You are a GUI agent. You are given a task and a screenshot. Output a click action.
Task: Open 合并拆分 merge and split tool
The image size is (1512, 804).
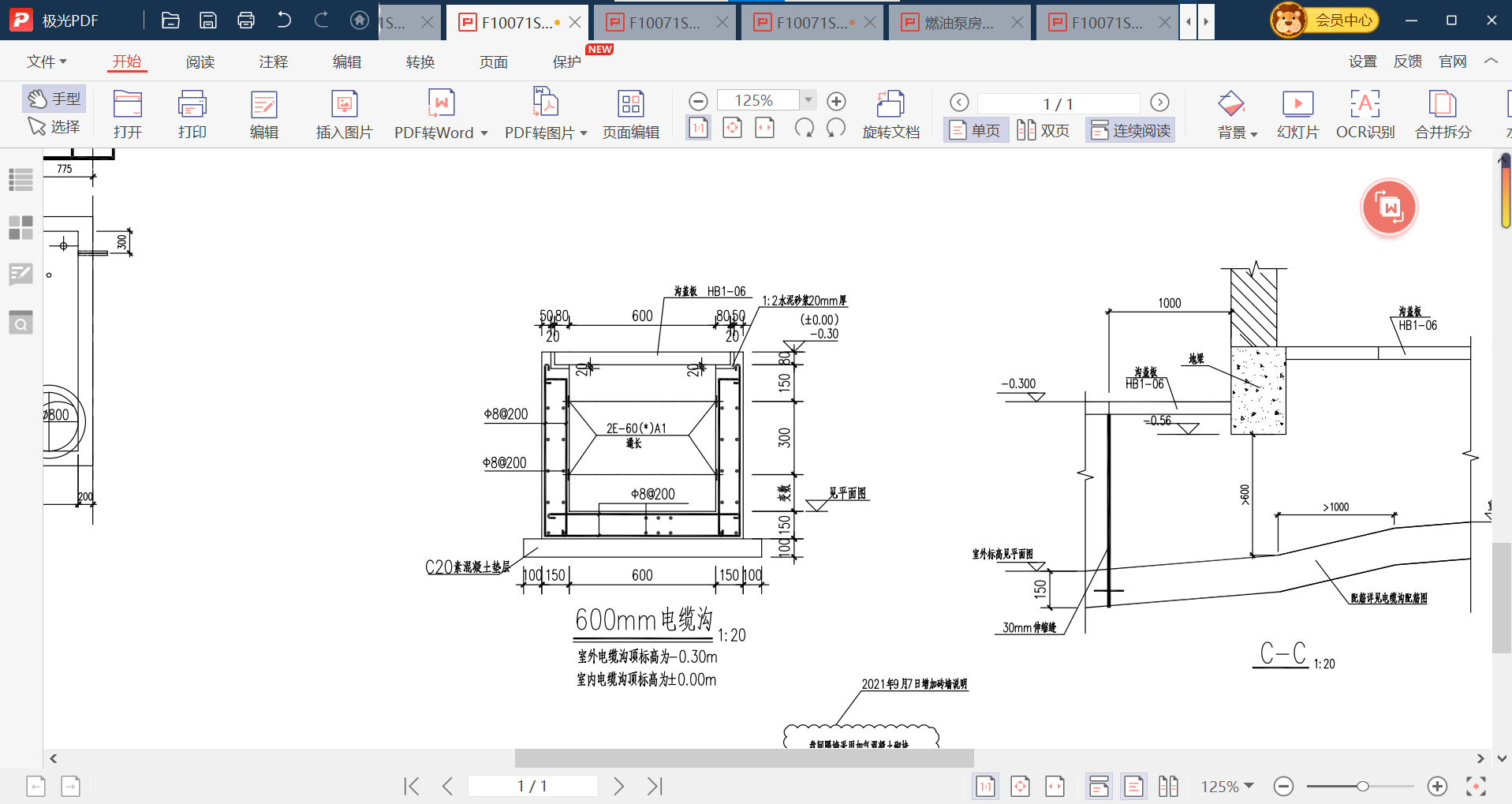(x=1443, y=115)
